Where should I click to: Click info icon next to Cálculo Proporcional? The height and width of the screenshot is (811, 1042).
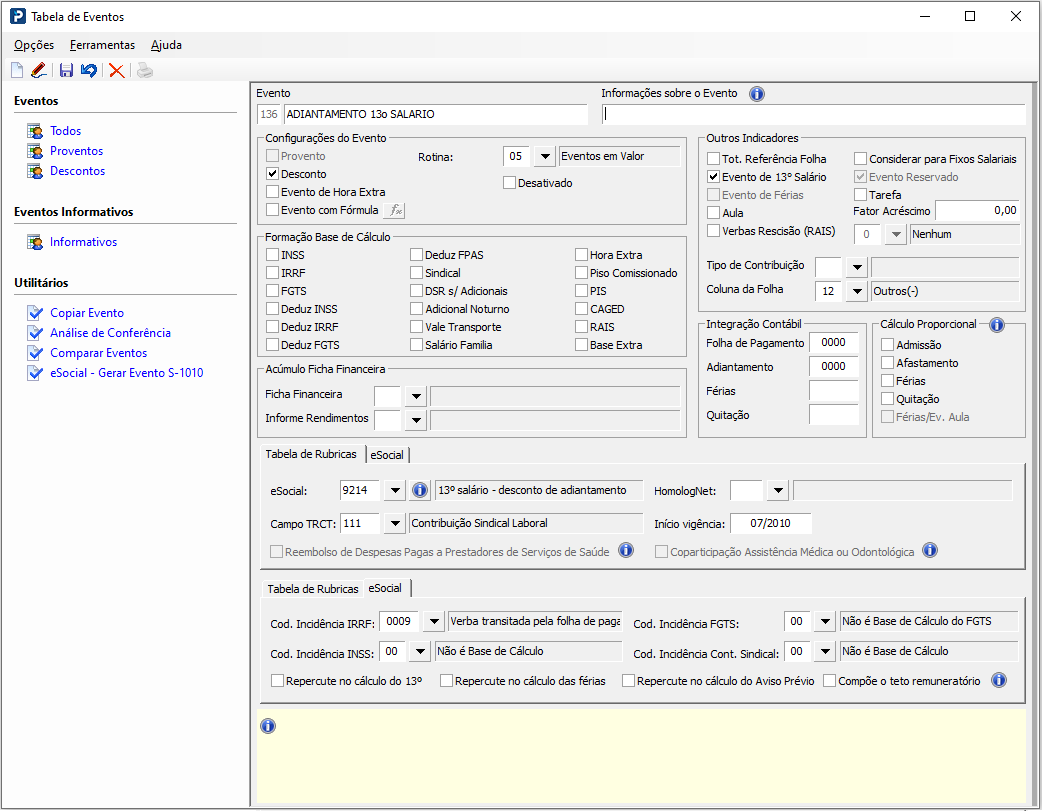pyautogui.click(x=996, y=325)
